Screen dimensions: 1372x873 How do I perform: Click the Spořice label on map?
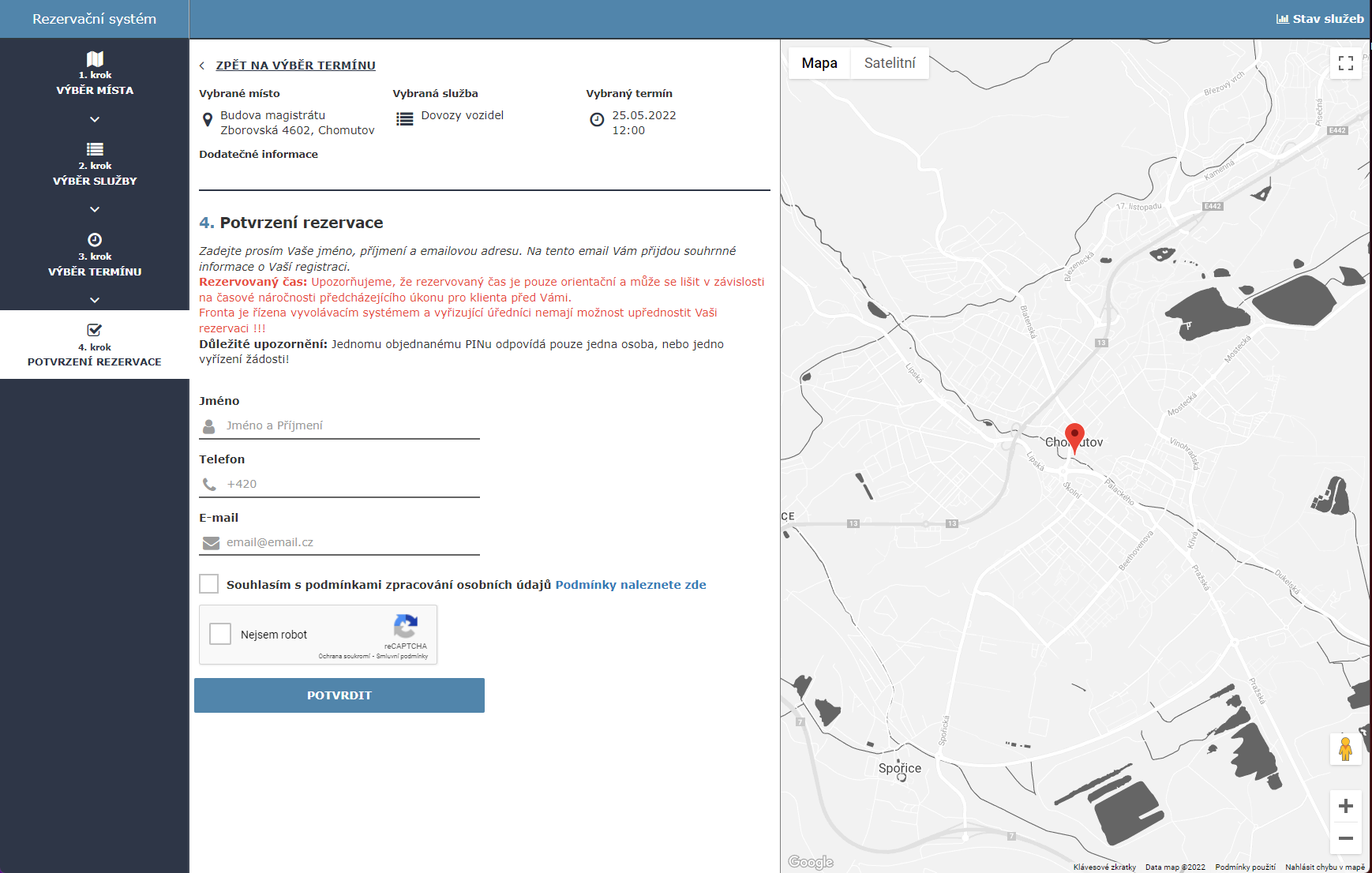click(900, 768)
